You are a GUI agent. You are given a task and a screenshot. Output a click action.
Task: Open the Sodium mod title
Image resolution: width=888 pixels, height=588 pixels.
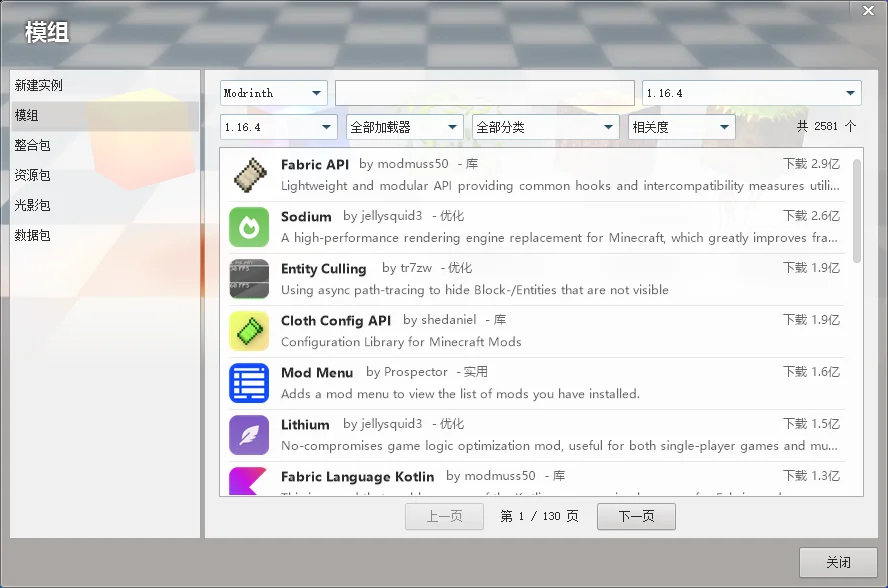pos(306,216)
